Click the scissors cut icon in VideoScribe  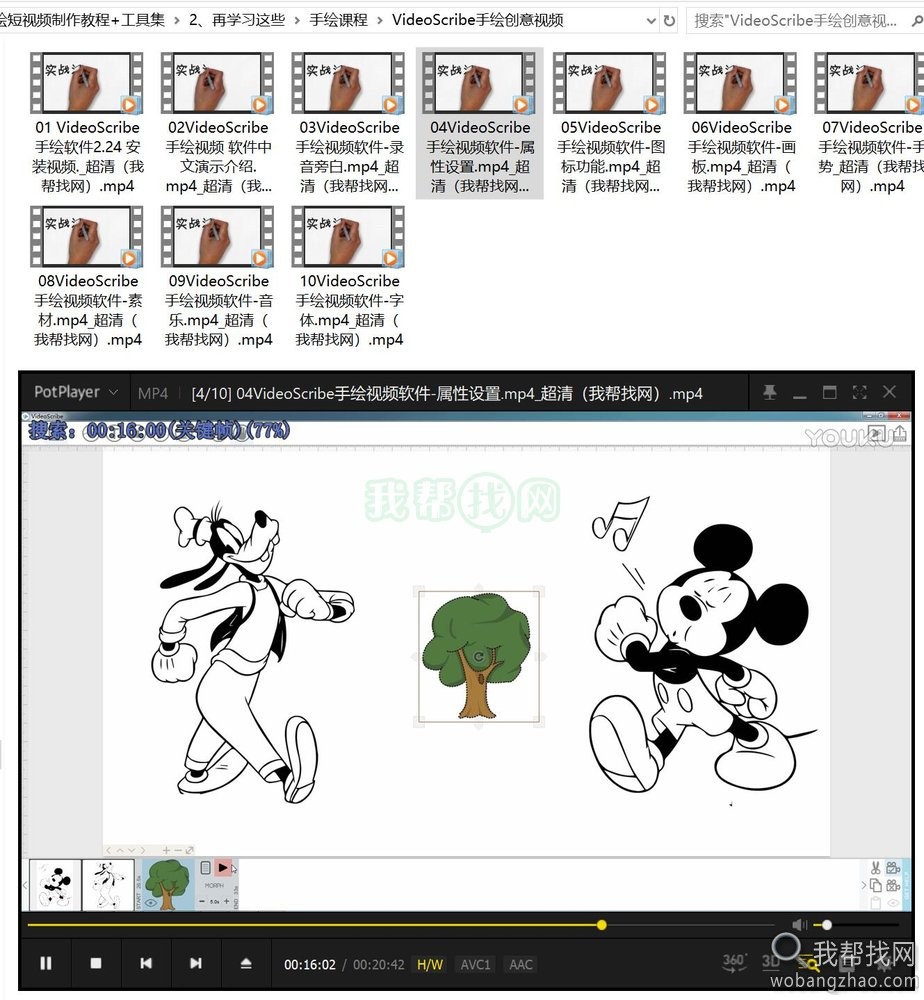pyautogui.click(x=876, y=867)
